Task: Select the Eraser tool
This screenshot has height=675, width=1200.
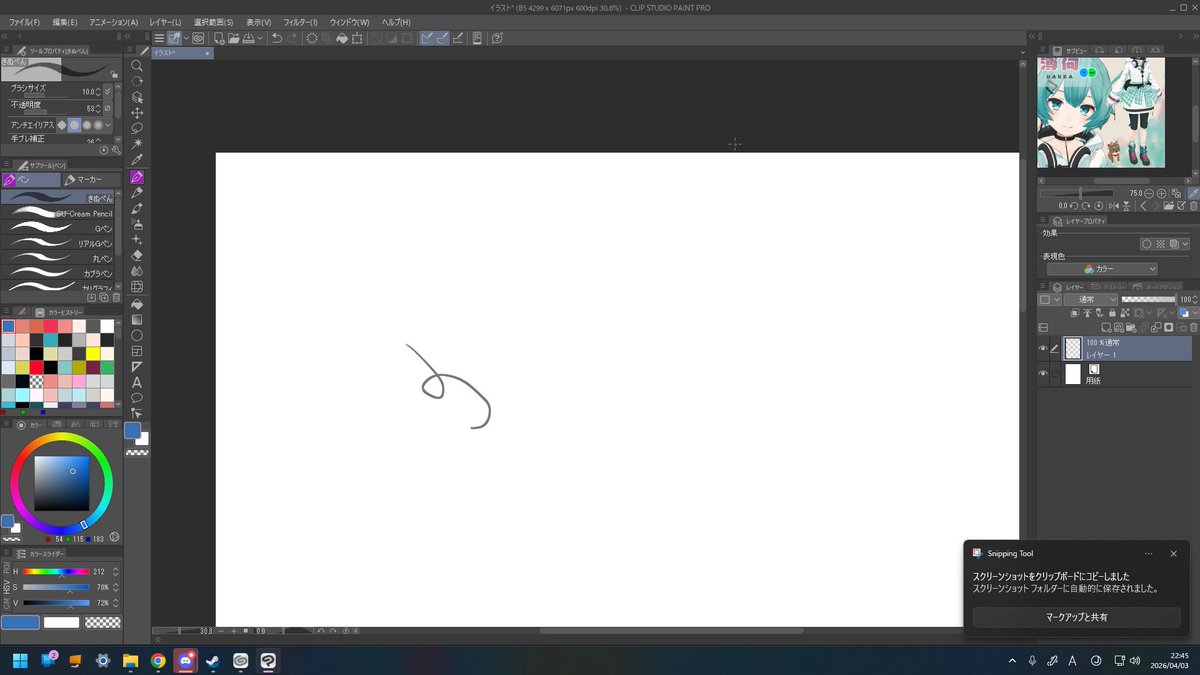Action: (x=137, y=255)
